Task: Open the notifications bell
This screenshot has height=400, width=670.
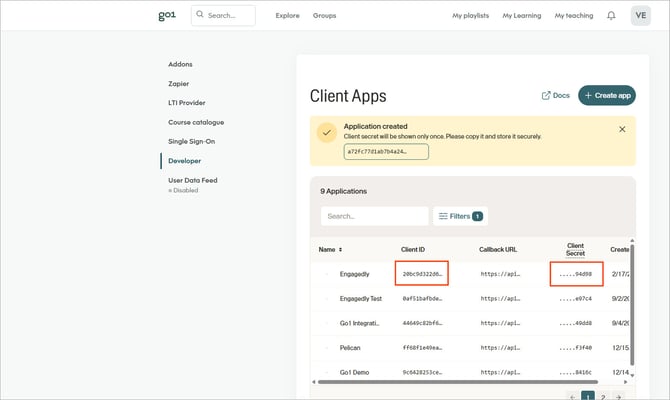Action: (x=611, y=16)
